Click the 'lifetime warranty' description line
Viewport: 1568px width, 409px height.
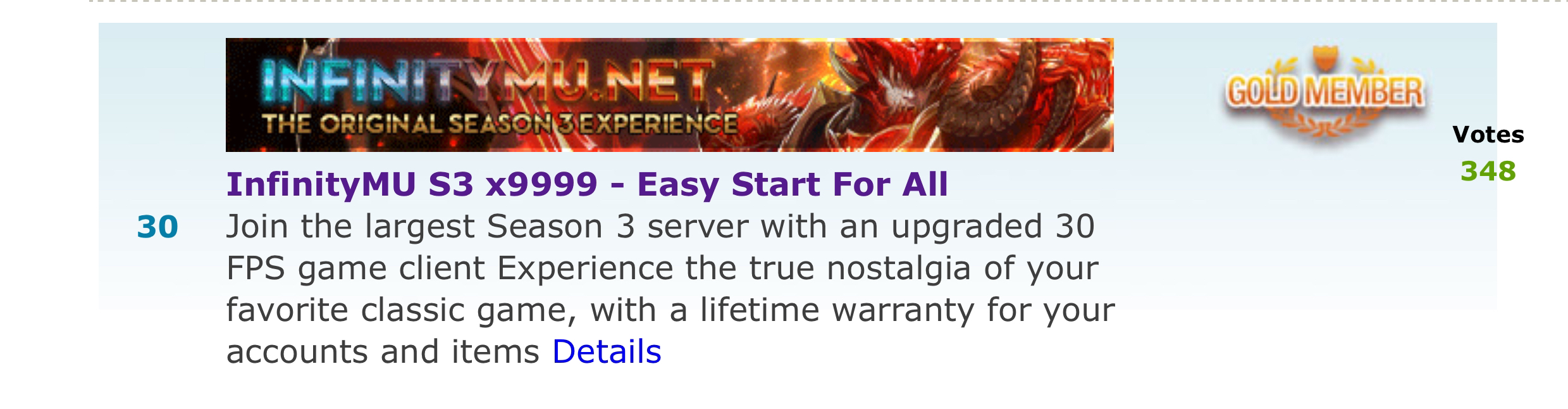[x=670, y=310]
